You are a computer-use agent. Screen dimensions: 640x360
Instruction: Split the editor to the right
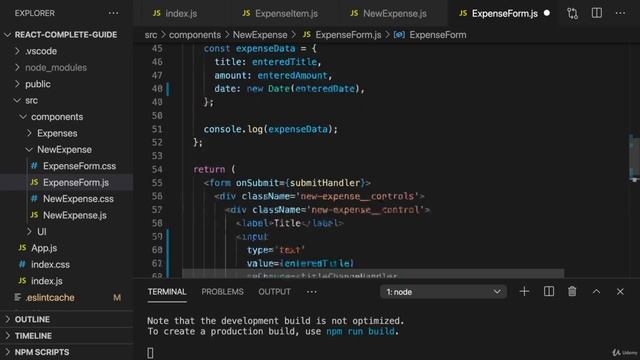coord(597,13)
